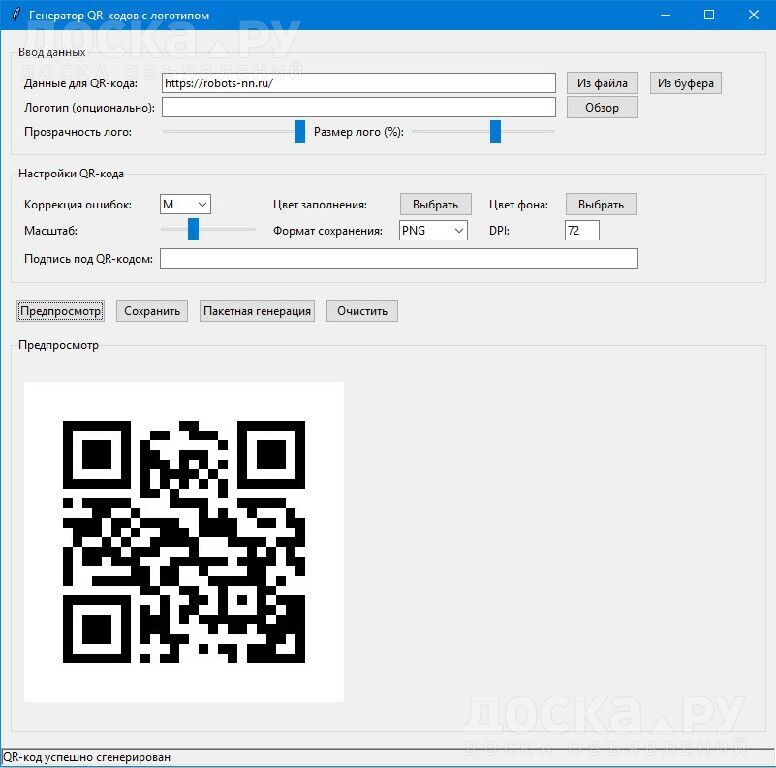Start 'Пакетная генерация' batch generation
The width and height of the screenshot is (776, 768).
(x=257, y=311)
